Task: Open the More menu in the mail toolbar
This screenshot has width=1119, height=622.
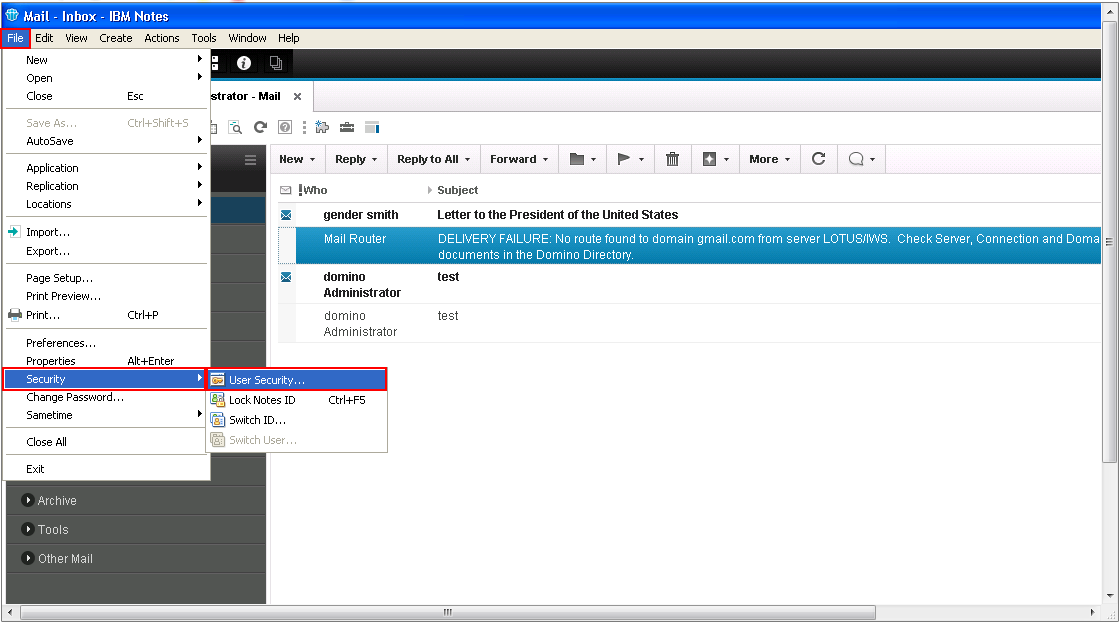Action: tap(765, 158)
